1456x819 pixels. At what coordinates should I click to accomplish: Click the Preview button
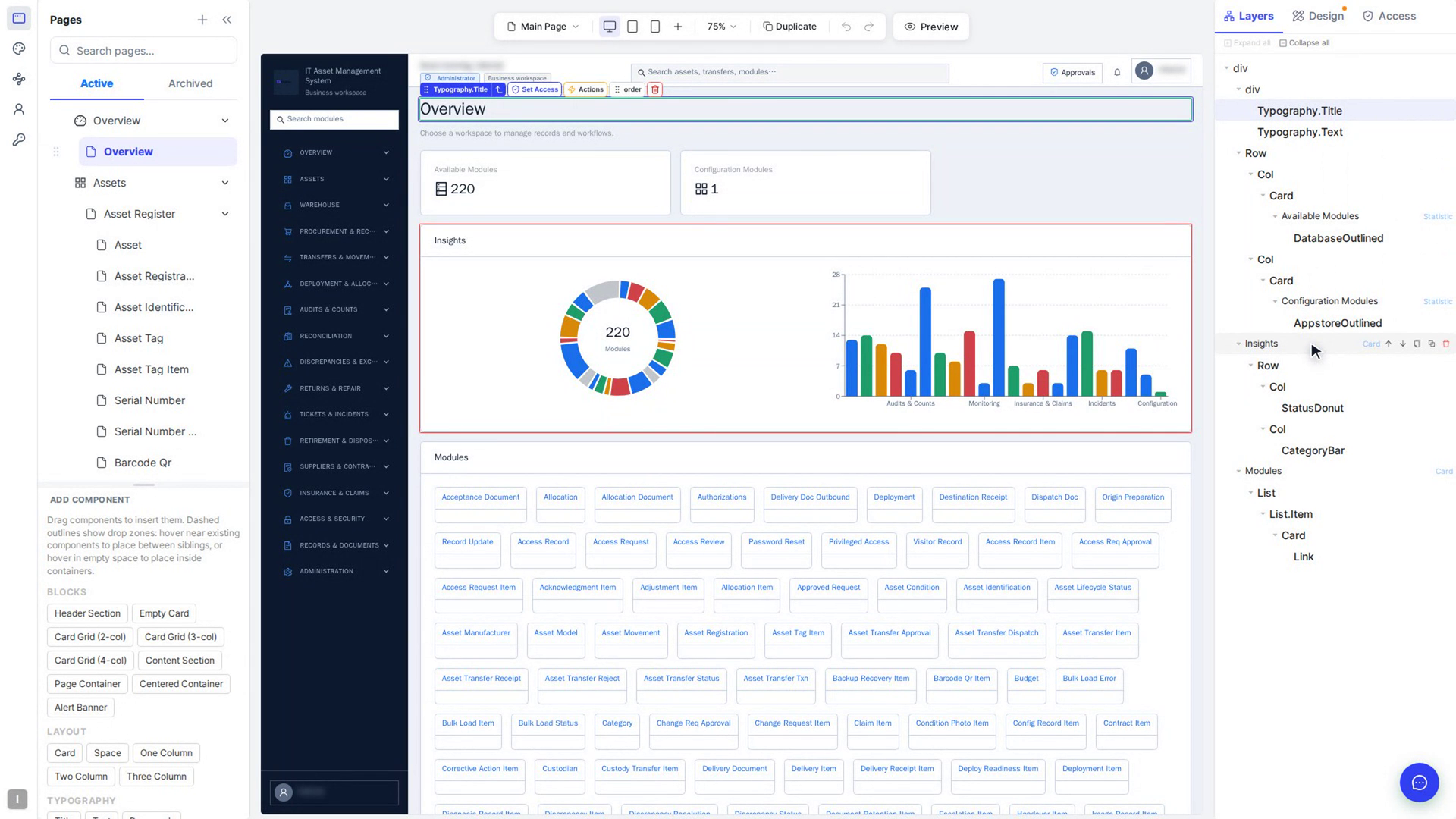pyautogui.click(x=931, y=27)
